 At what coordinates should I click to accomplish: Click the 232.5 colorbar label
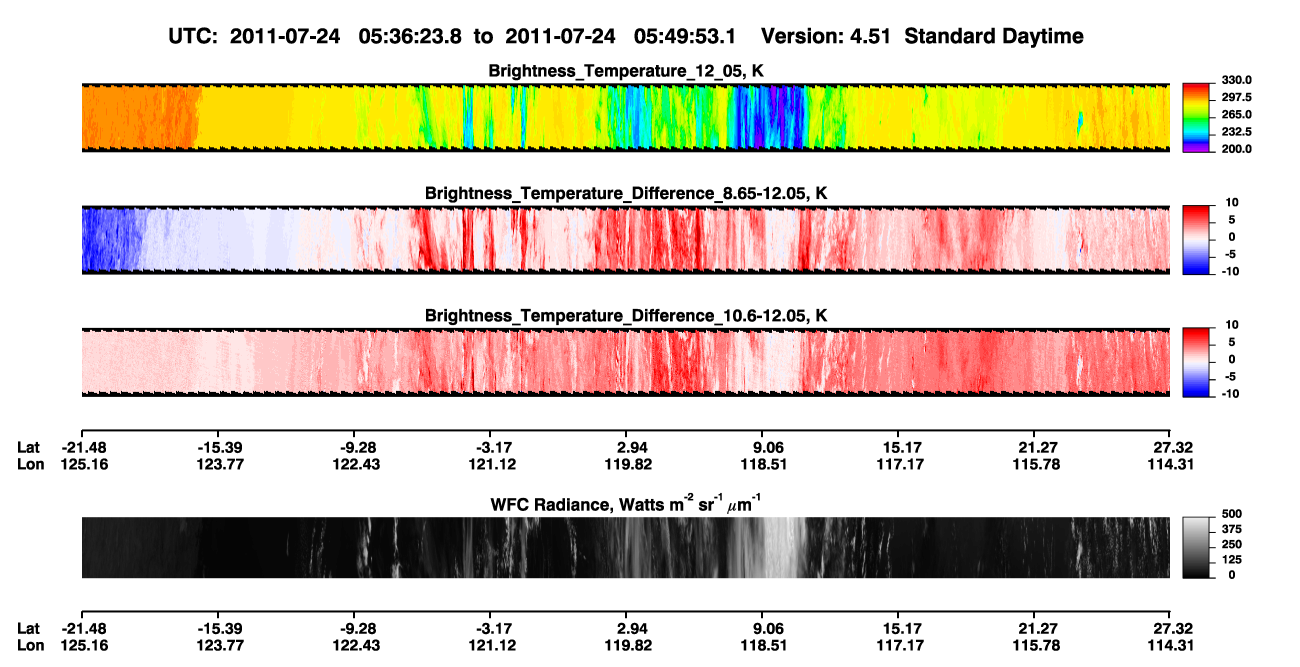coord(1238,132)
